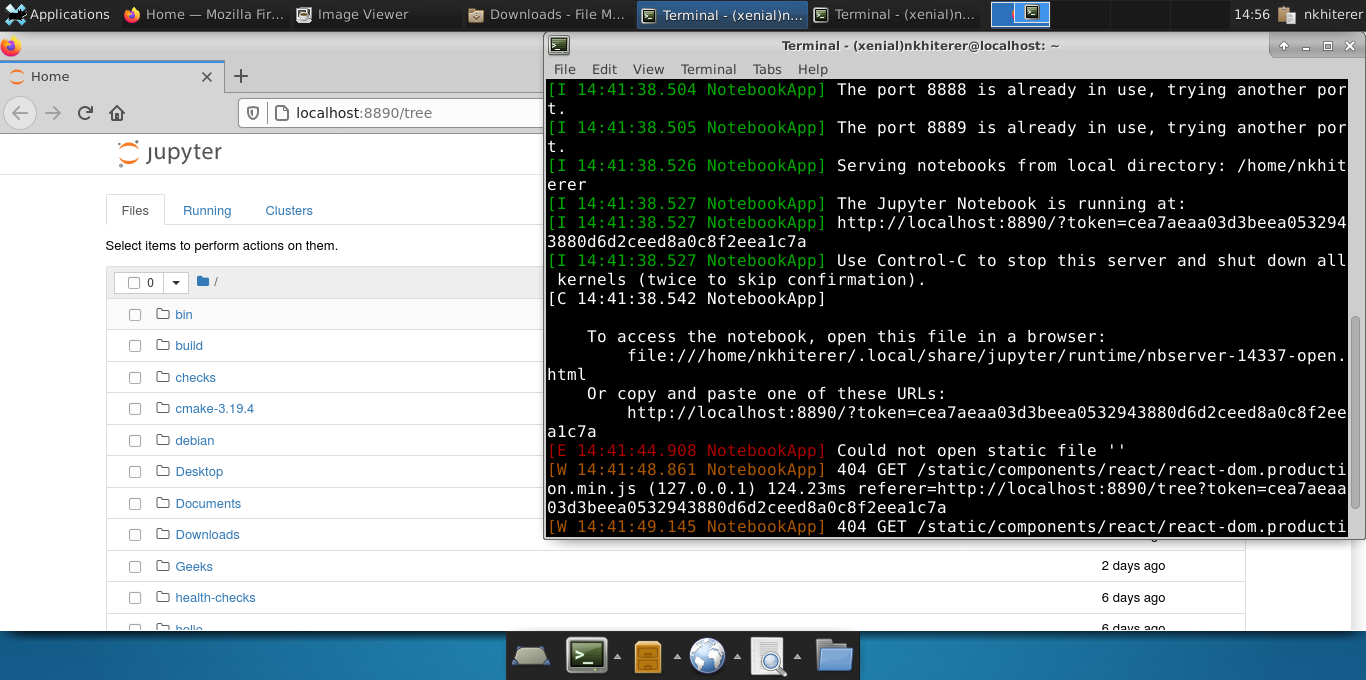Tick the checkbox next to build folder
1366x680 pixels.
pos(135,346)
